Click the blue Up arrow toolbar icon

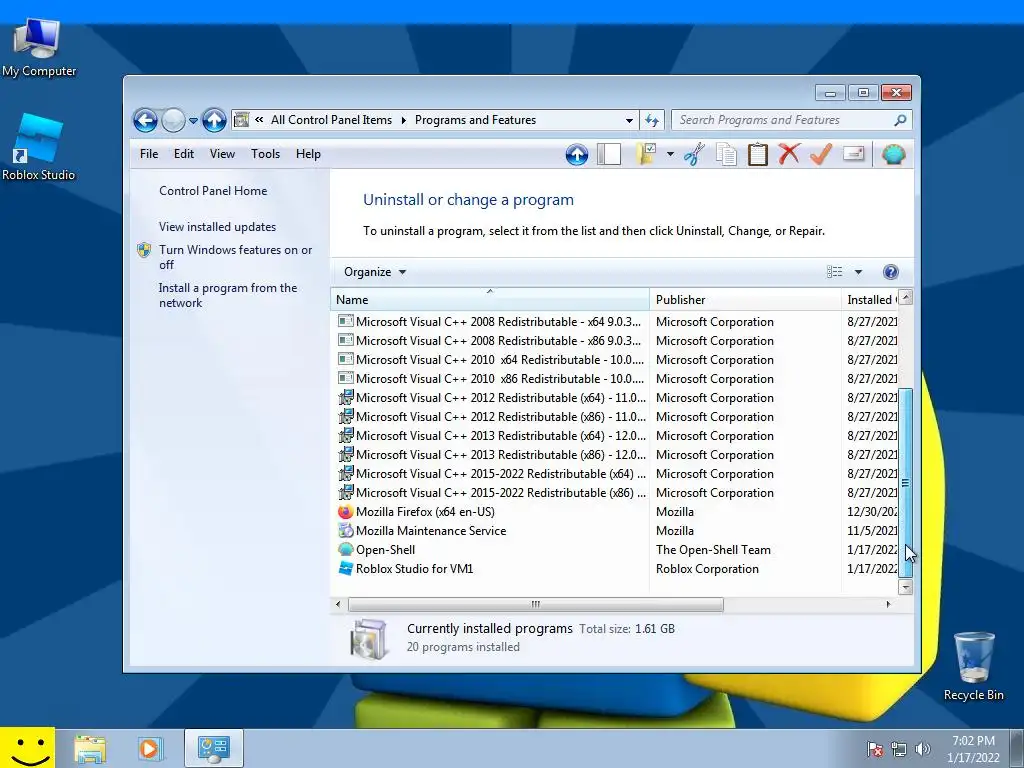(577, 155)
